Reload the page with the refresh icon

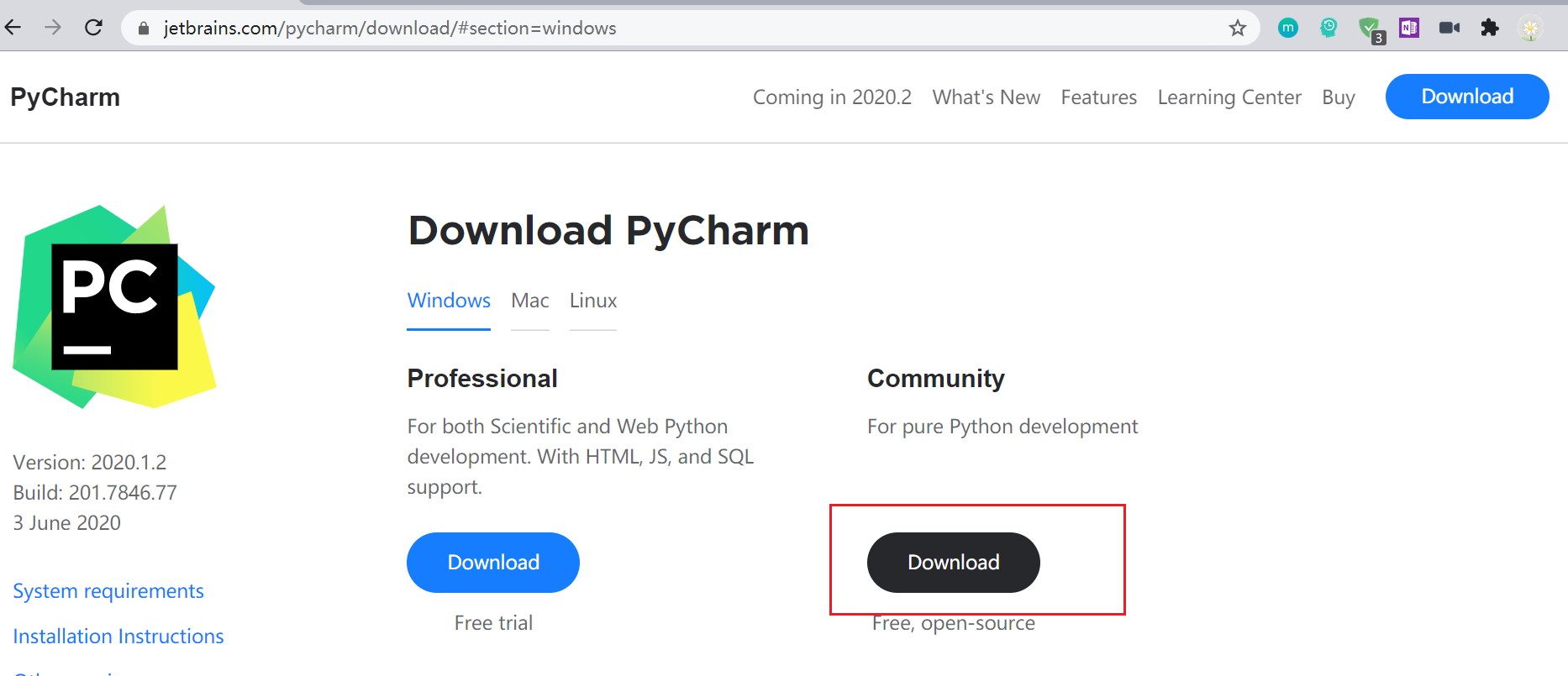click(93, 28)
